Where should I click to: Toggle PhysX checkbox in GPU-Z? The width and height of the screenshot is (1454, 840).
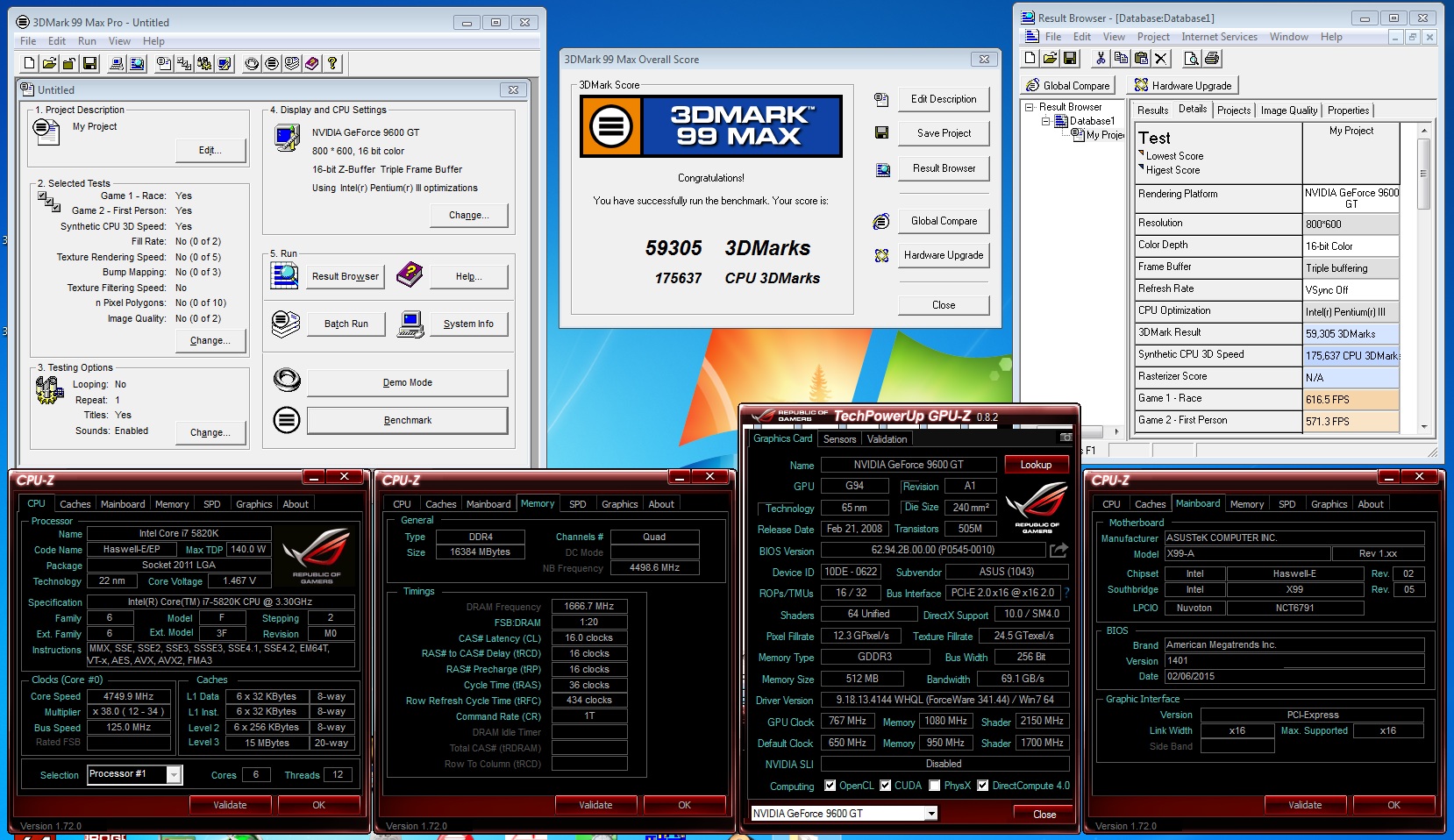[x=935, y=786]
